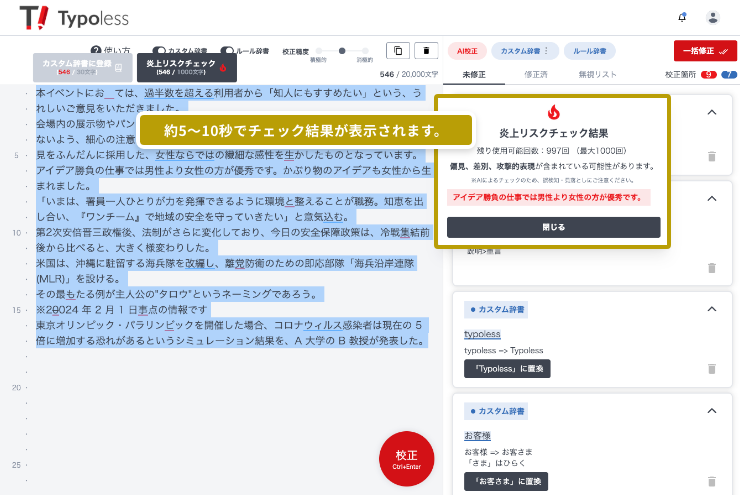Set 校正精度 slider to 積極的 stop
This screenshot has width=740, height=495.
tap(319, 50)
